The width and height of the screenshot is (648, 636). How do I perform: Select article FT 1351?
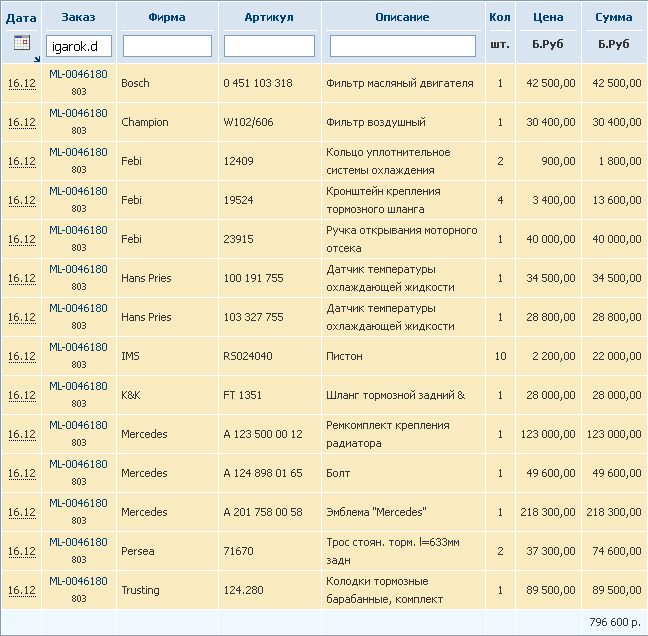point(243,395)
